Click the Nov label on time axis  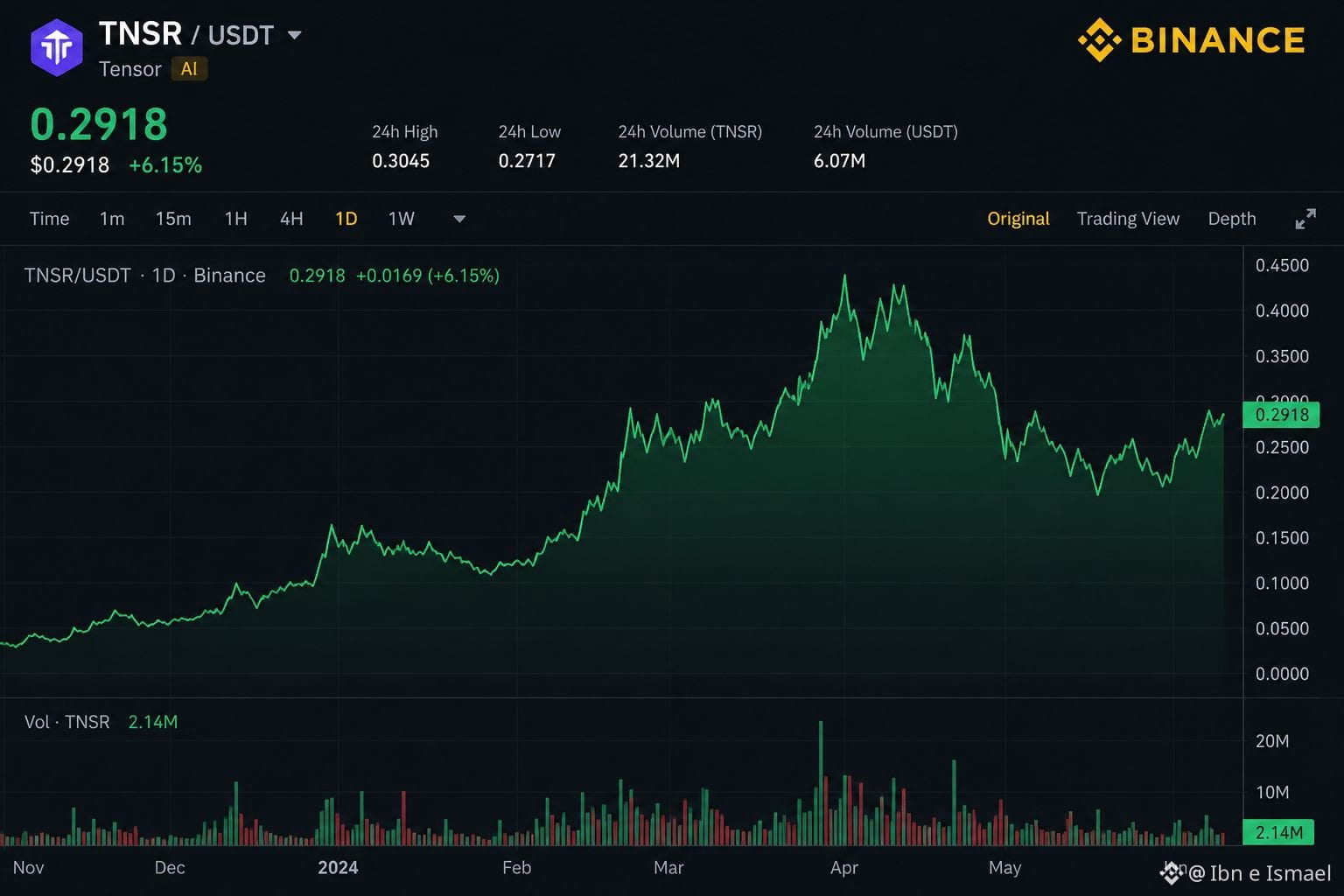point(29,868)
